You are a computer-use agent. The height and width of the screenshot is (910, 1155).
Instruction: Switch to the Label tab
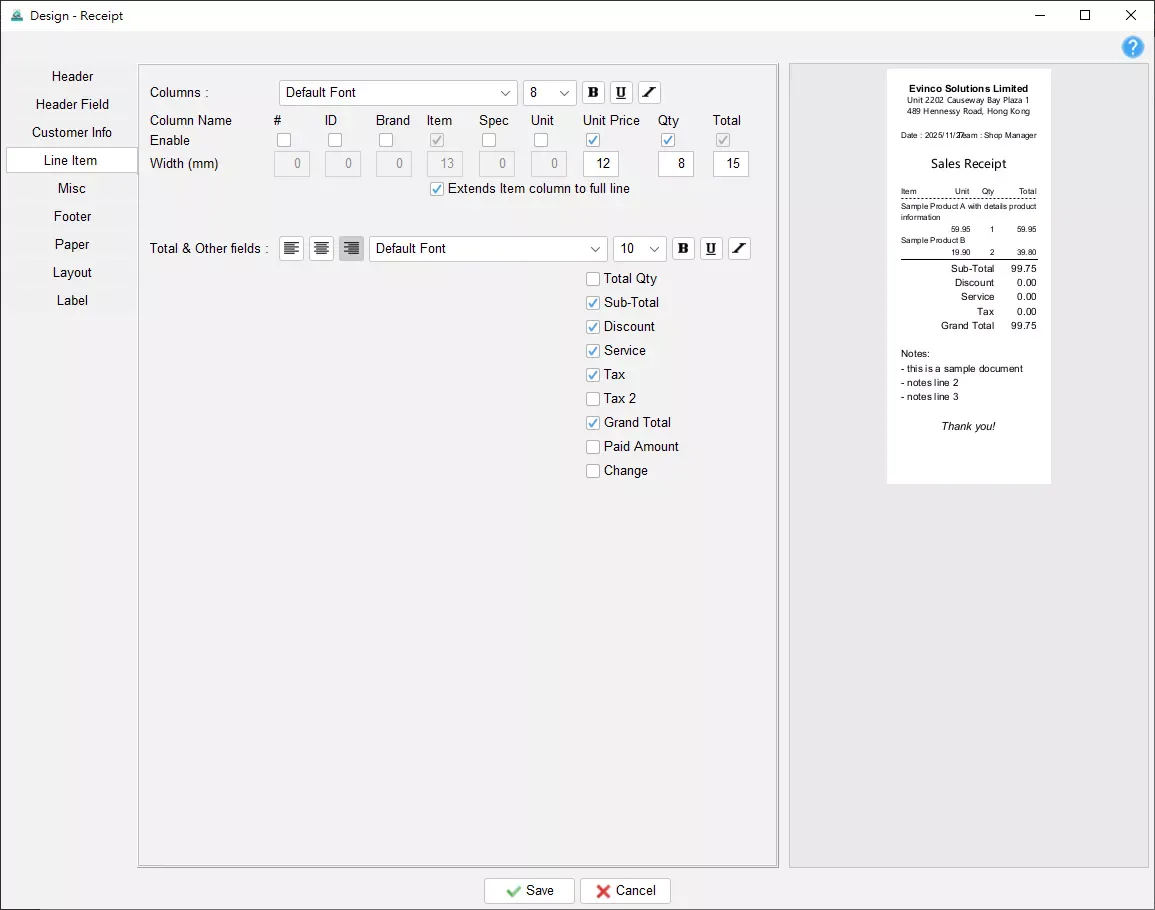pyautogui.click(x=72, y=301)
